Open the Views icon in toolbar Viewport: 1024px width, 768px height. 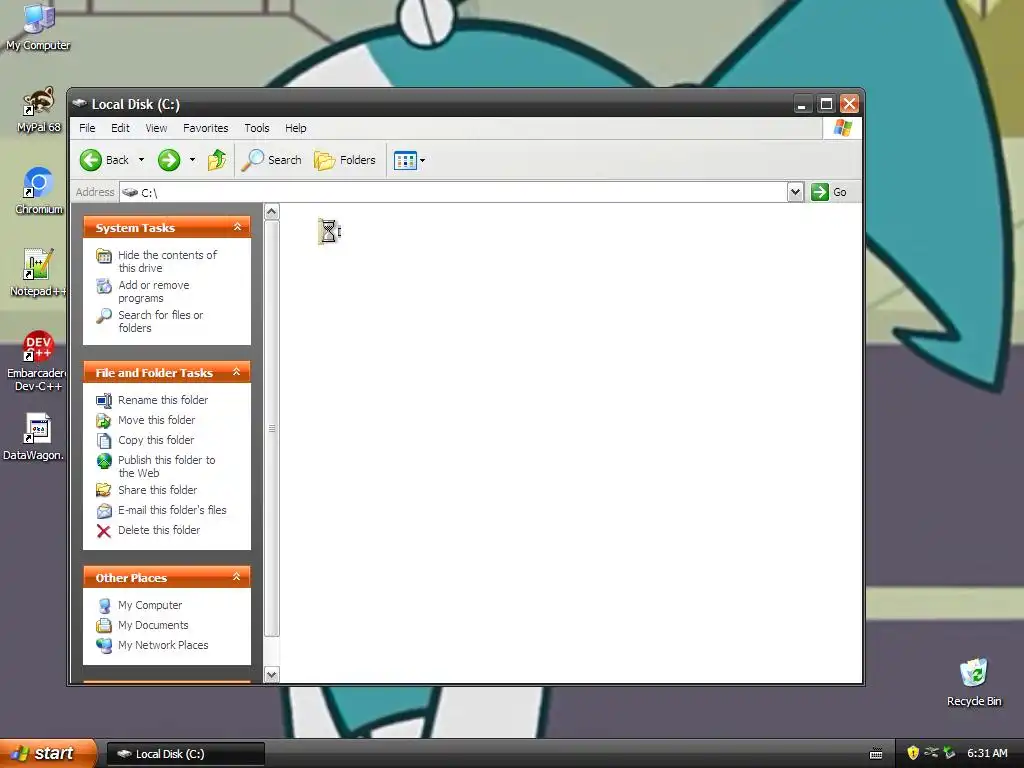coord(405,160)
